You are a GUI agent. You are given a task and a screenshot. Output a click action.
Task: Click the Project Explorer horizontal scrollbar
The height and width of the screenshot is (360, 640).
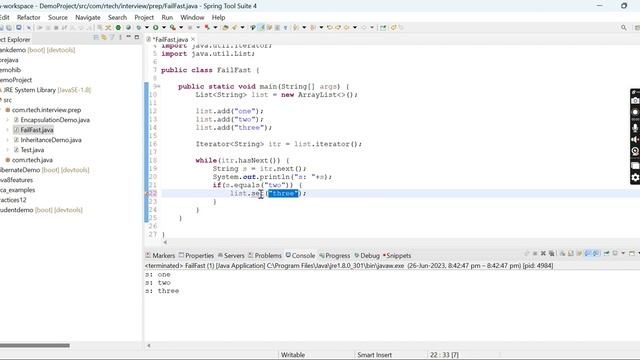tap(35, 345)
